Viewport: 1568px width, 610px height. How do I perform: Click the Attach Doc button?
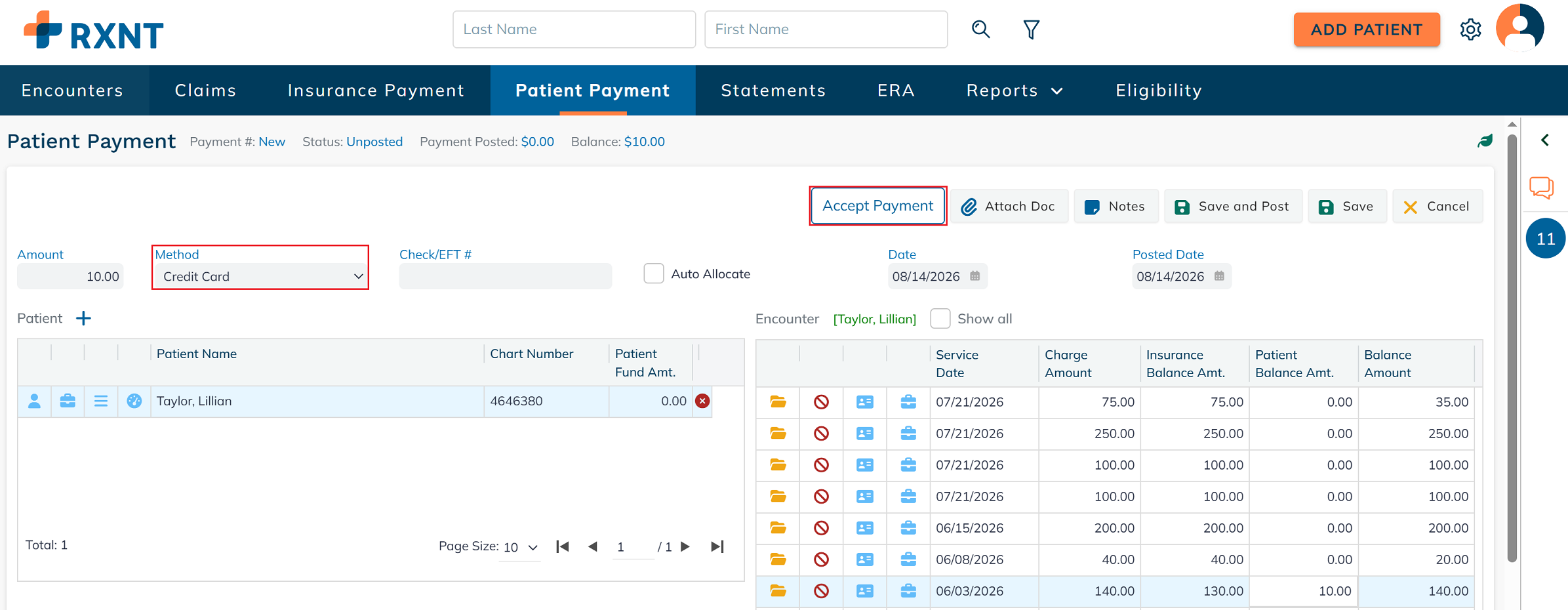tap(1009, 207)
